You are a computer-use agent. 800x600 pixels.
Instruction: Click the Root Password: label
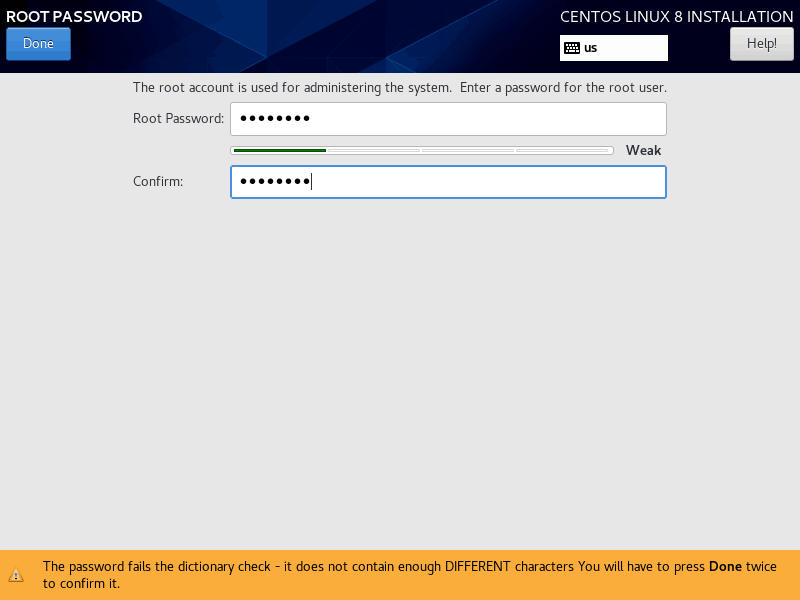click(179, 118)
